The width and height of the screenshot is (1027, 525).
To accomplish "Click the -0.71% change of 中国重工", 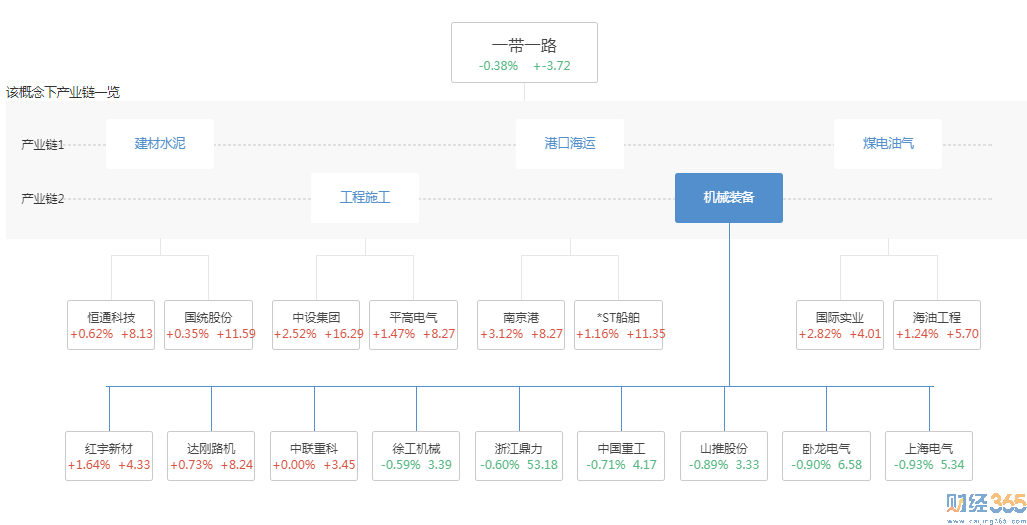I will point(606,465).
